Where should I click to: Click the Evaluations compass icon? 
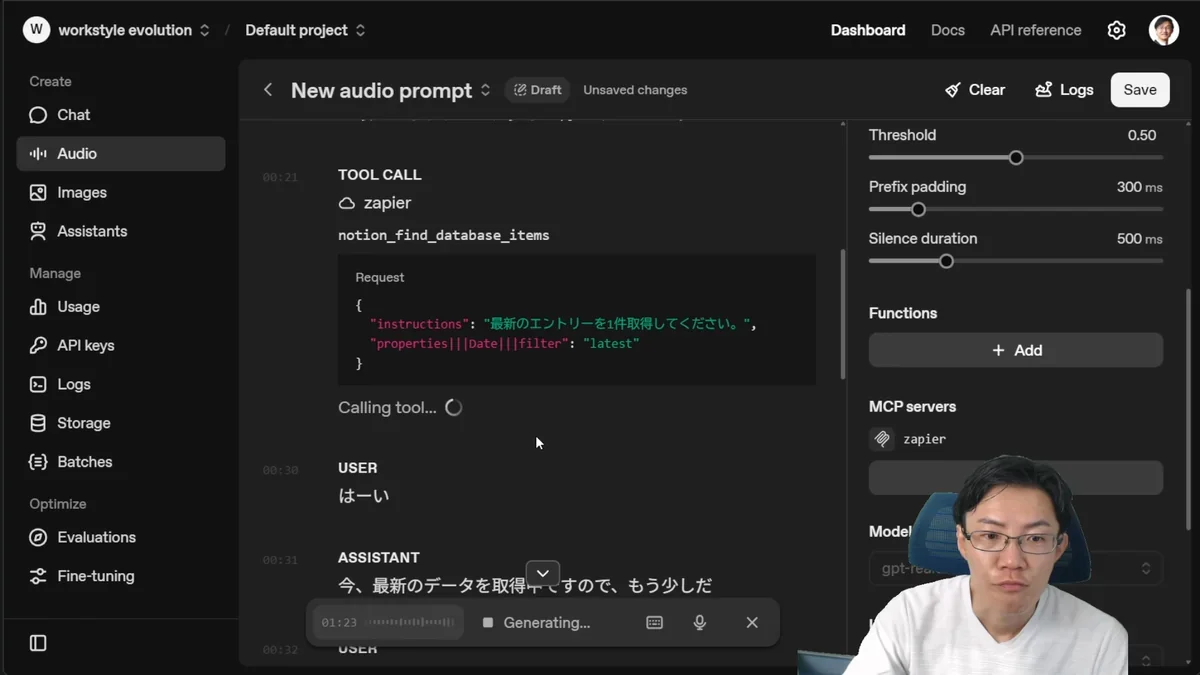tap(38, 537)
